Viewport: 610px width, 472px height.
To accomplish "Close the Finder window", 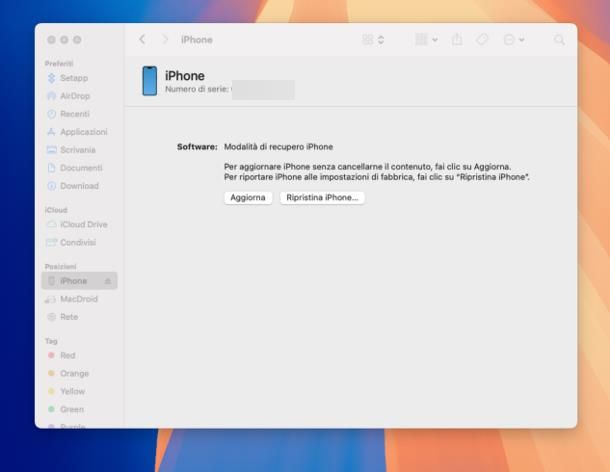I will pos(51,40).
